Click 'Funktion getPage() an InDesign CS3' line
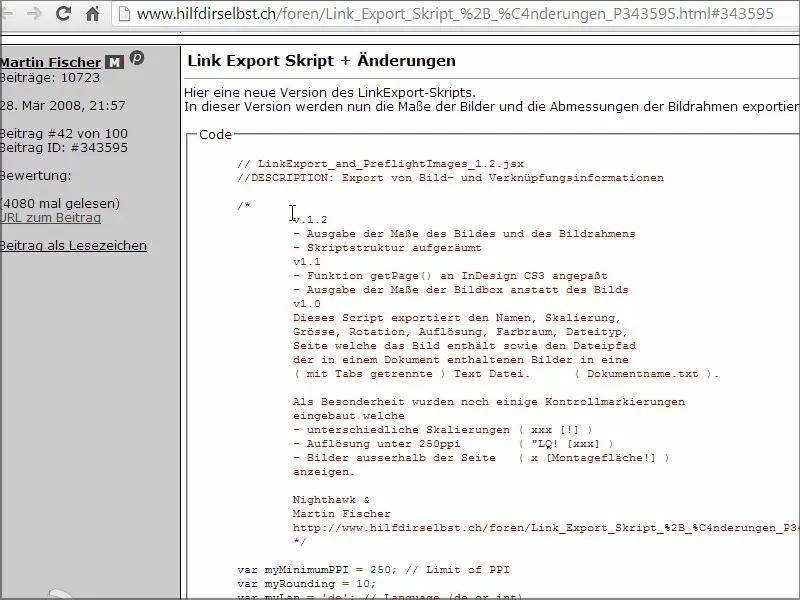Image resolution: width=800 pixels, height=600 pixels. [x=450, y=276]
